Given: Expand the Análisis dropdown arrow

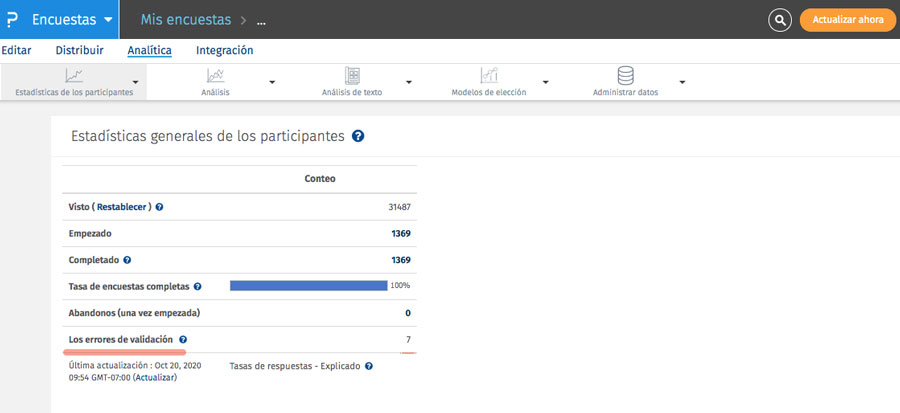Looking at the screenshot, I should 272,82.
